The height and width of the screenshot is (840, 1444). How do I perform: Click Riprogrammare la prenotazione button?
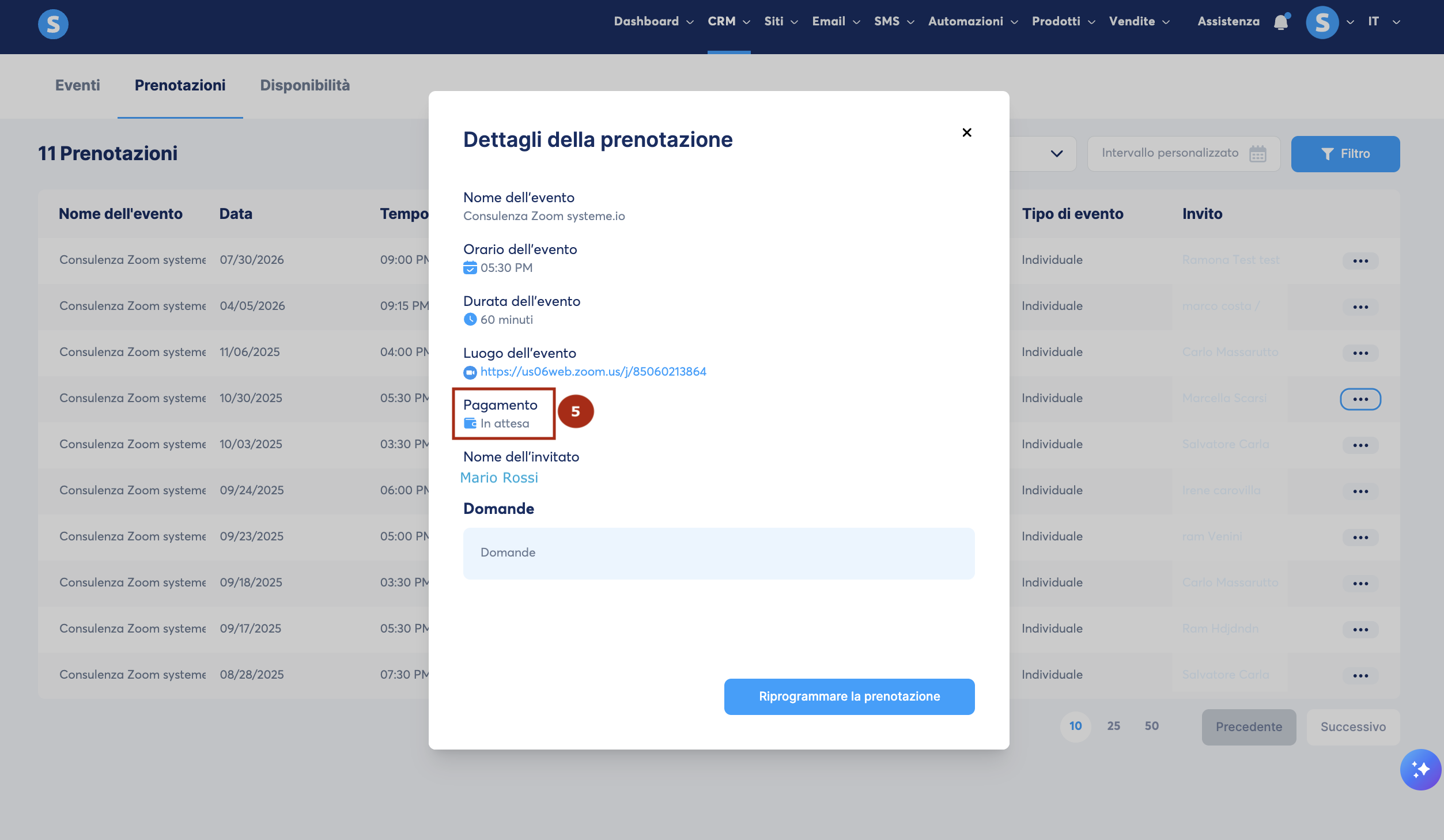click(849, 697)
